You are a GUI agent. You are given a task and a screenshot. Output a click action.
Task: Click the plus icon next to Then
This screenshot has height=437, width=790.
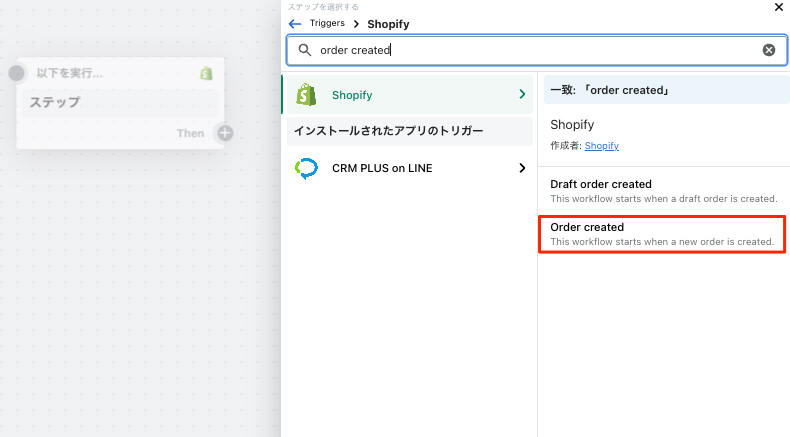pyautogui.click(x=225, y=133)
